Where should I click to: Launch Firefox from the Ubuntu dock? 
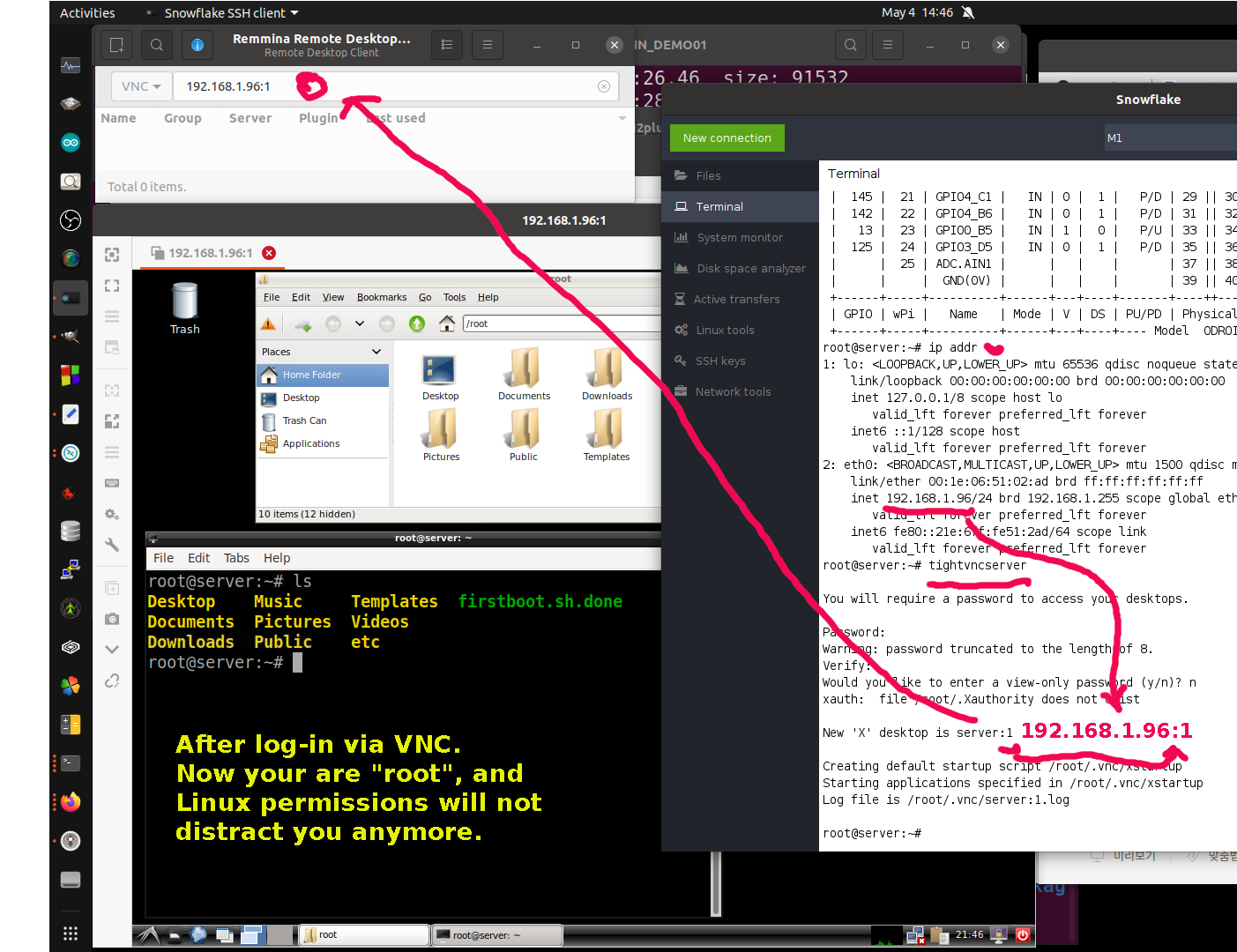(71, 801)
